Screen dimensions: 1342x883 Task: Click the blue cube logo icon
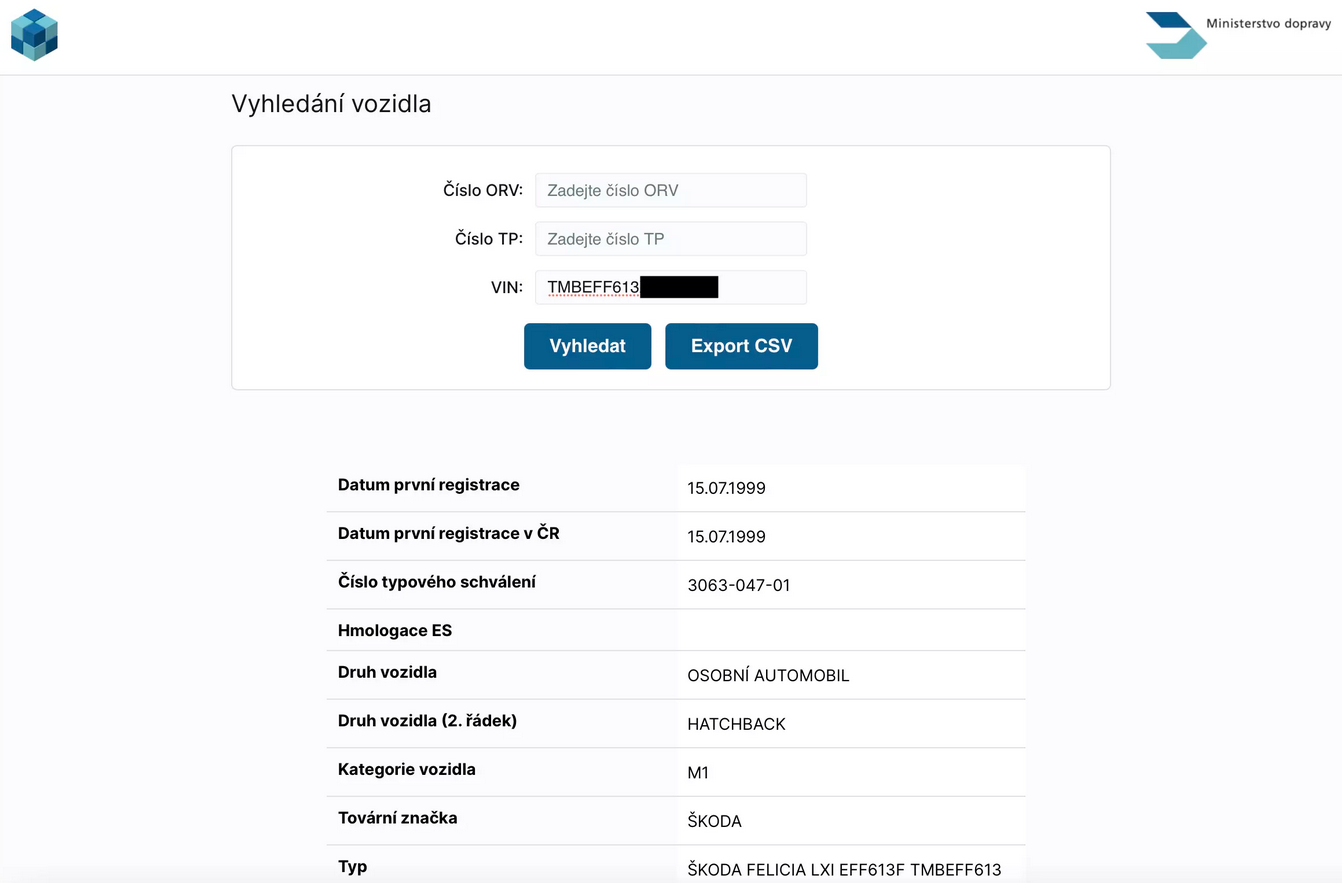point(34,34)
